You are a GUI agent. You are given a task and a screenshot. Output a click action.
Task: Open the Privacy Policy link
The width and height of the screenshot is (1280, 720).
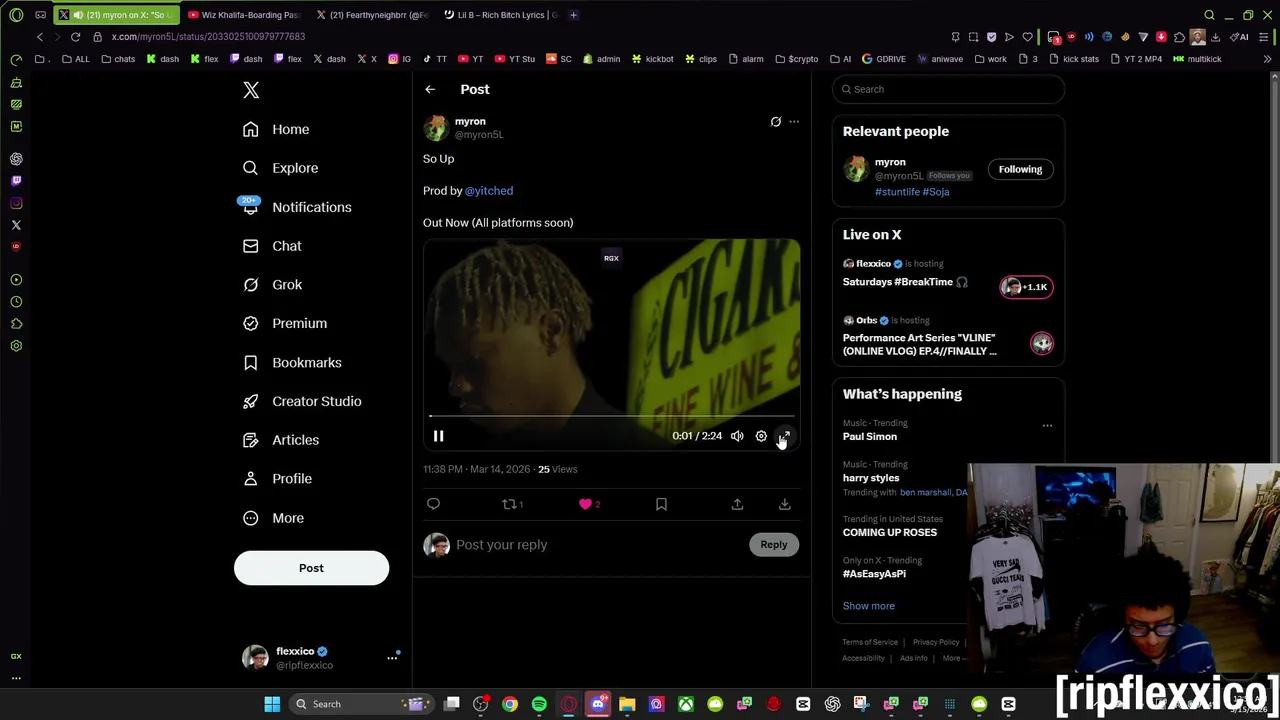pos(936,642)
